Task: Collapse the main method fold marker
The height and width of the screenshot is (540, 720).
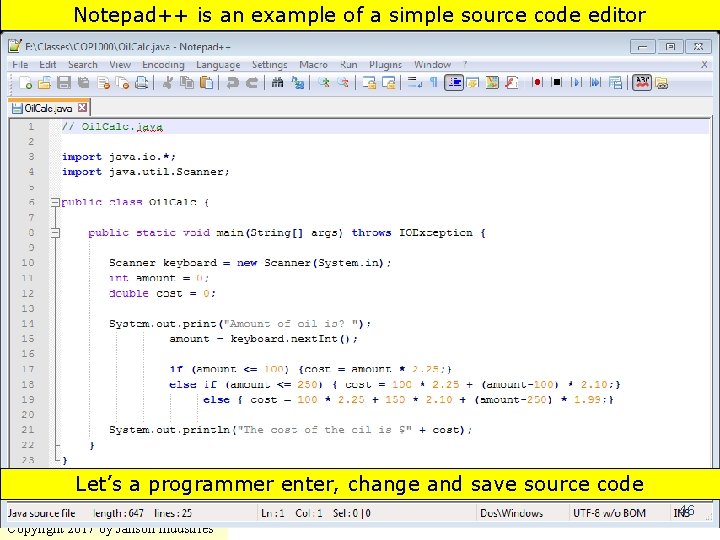Action: 55,232
